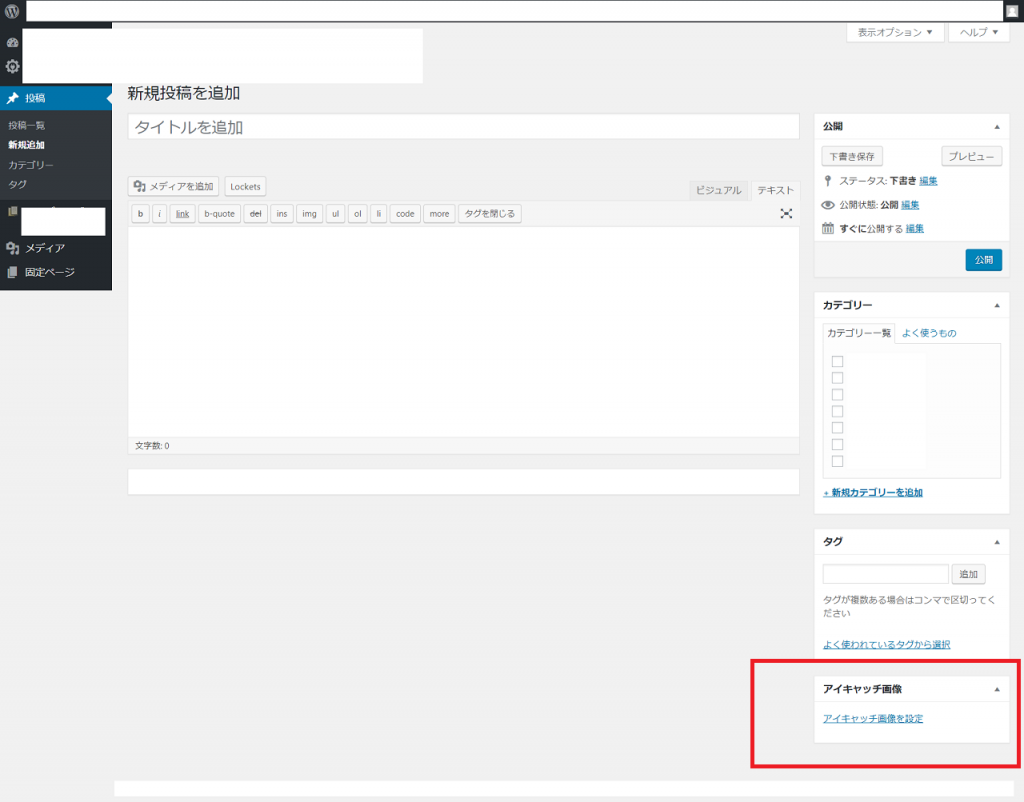1024x802 pixels.
Task: Open the WordPress logo menu
Action: [x=12, y=11]
